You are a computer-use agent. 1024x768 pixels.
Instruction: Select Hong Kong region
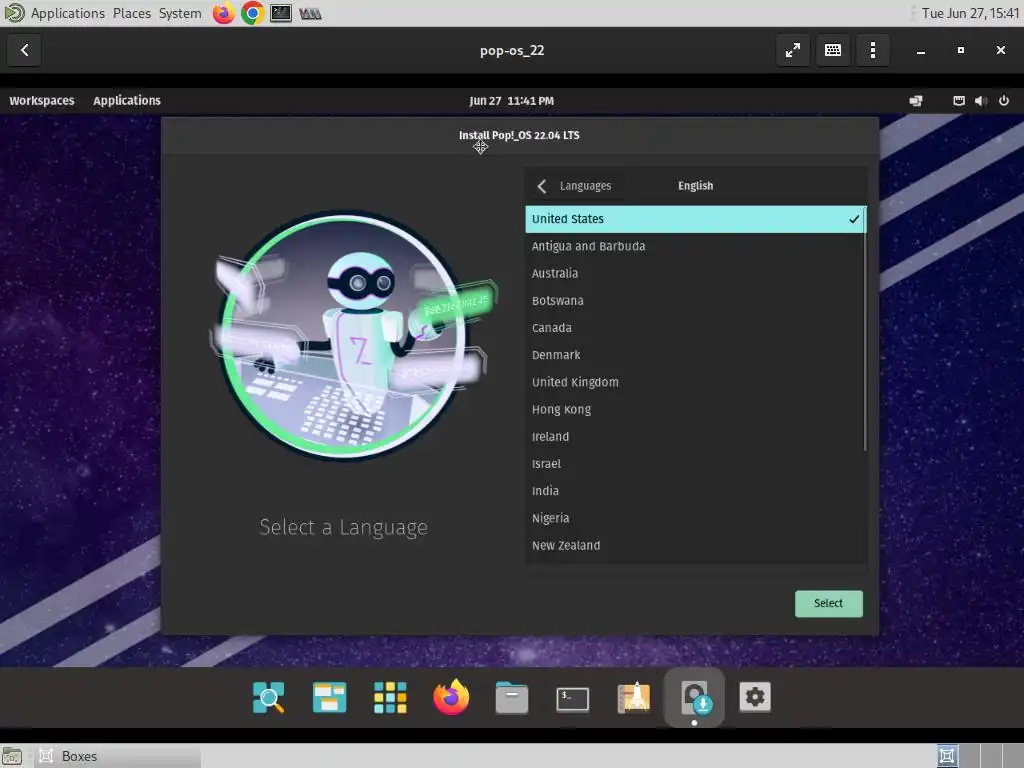coord(696,409)
